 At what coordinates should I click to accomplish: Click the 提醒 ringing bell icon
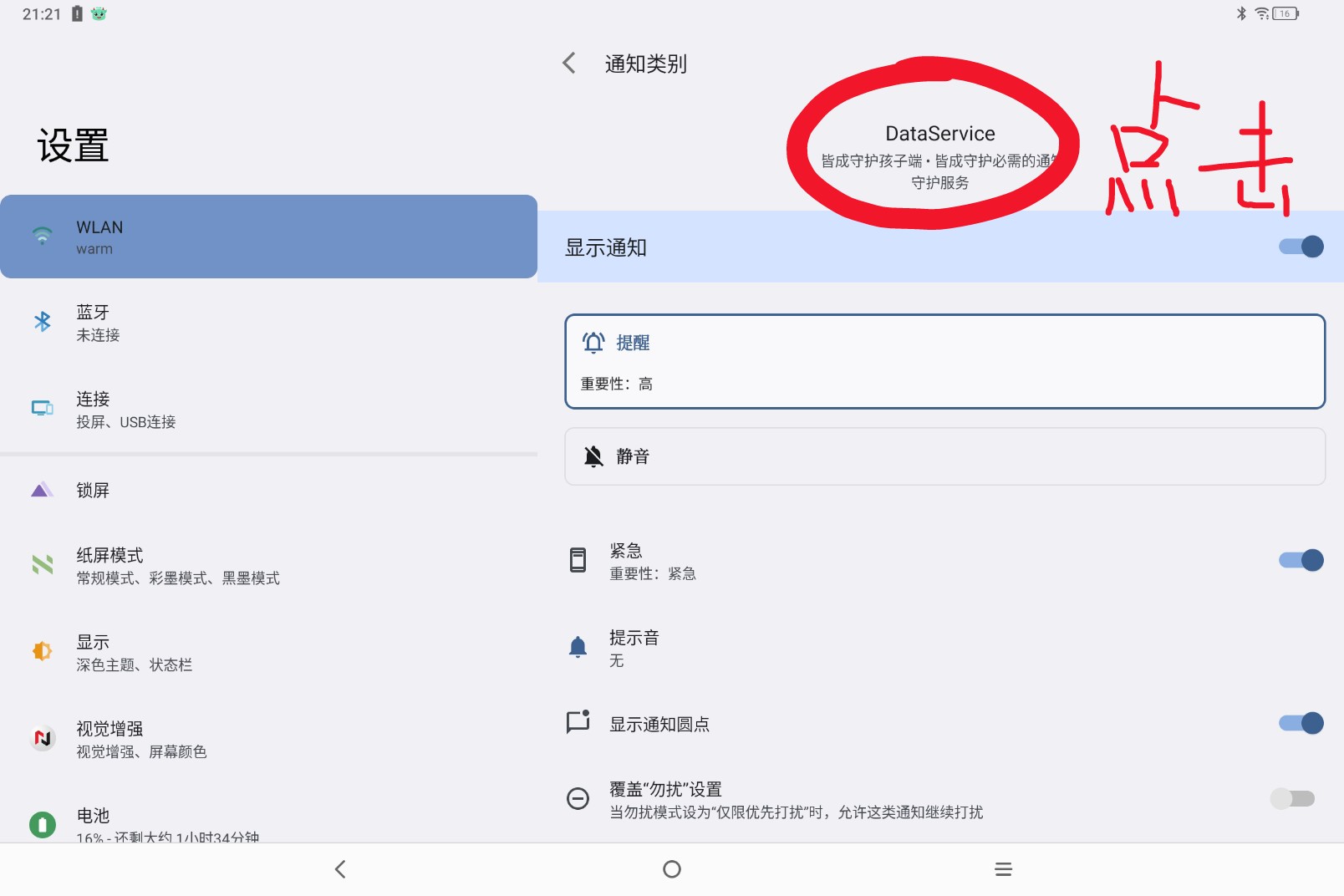coord(593,343)
